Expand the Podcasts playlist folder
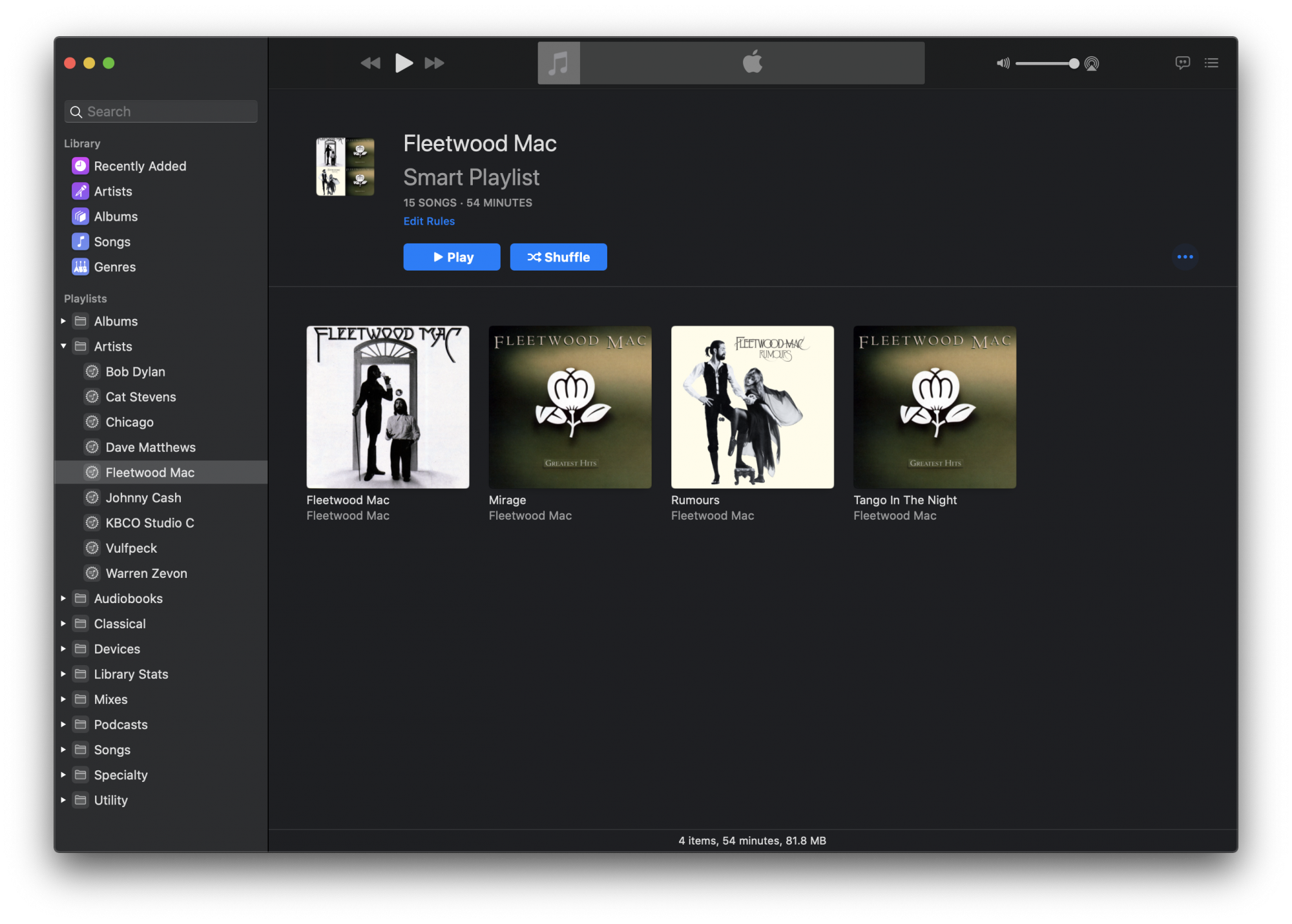The width and height of the screenshot is (1292, 924). [63, 724]
